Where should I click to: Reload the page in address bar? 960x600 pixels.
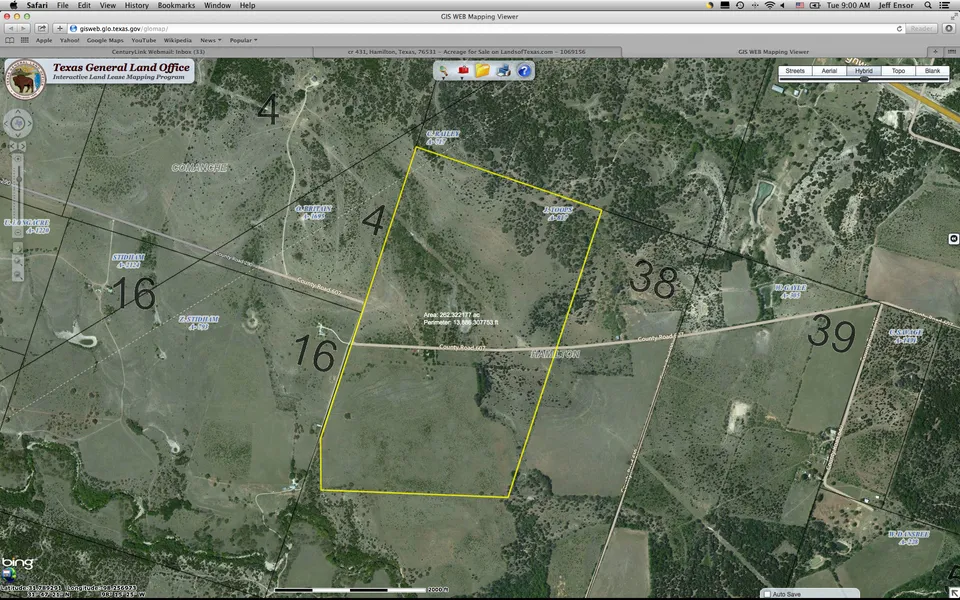[897, 28]
